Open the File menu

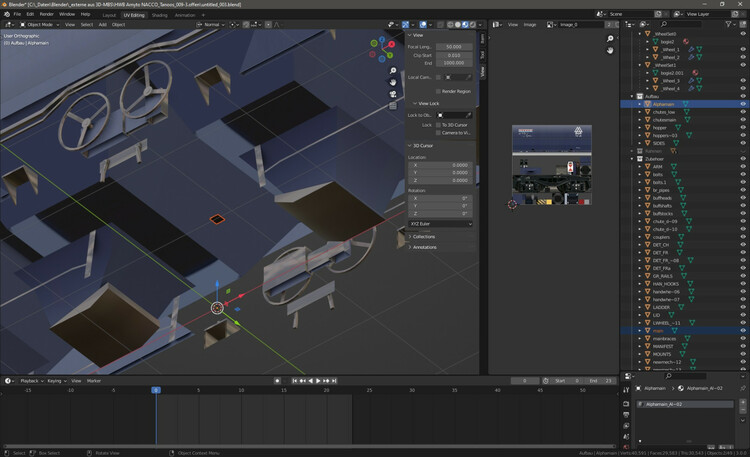[x=17, y=14]
